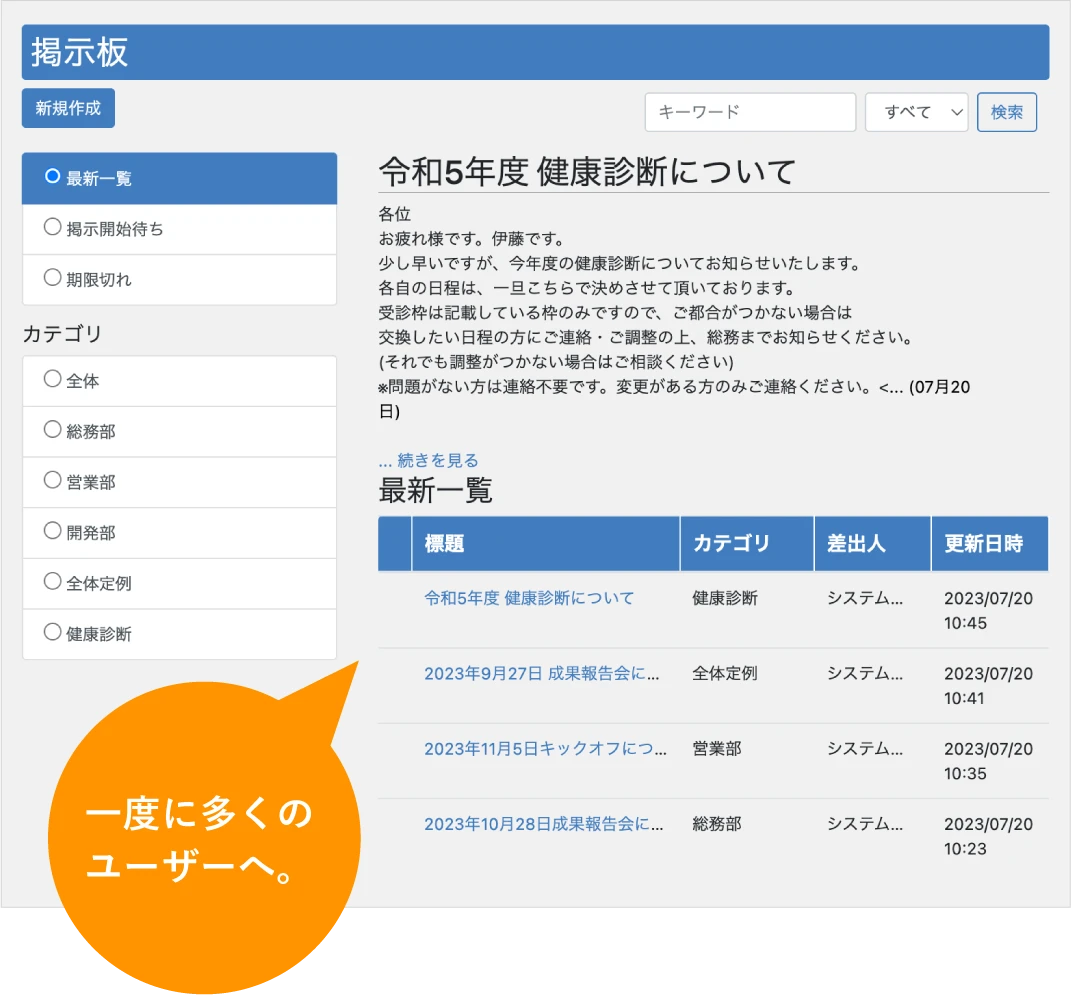Choose the 営業部 category radio button
This screenshot has height=995, width=1071.
click(x=53, y=481)
